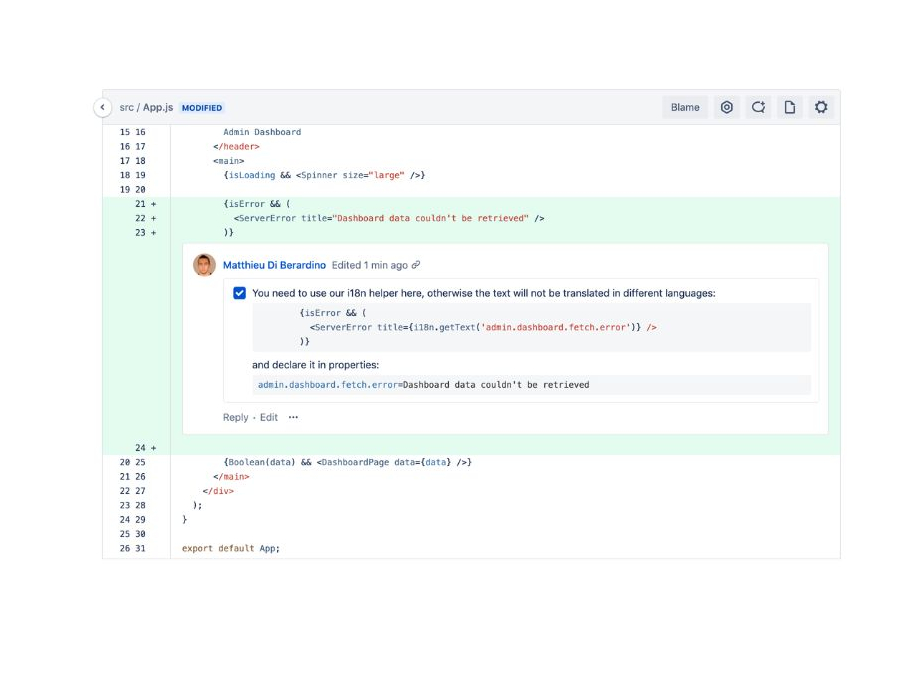
Task: Click the watch target icon in header
Action: (727, 107)
